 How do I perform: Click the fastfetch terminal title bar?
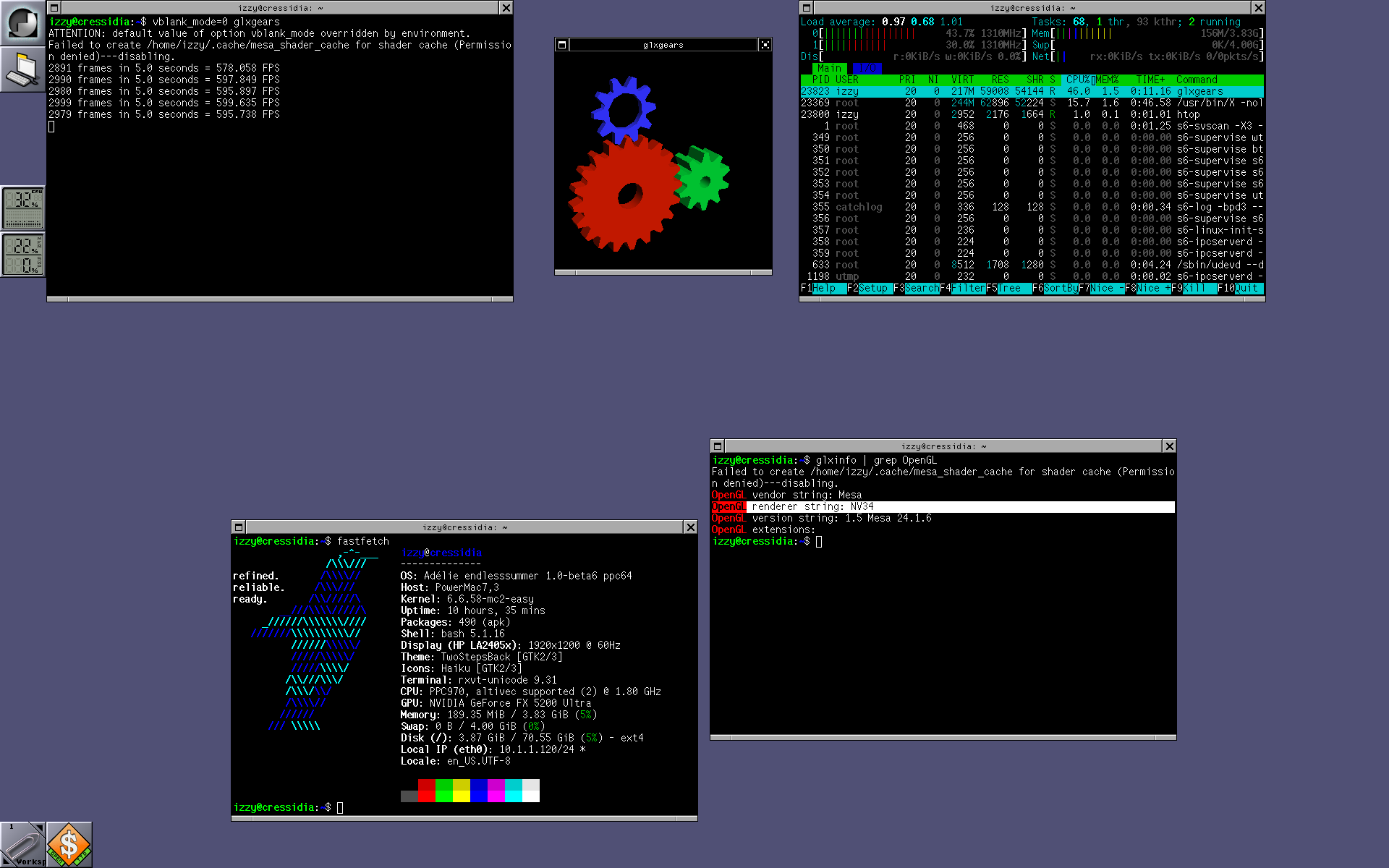click(464, 527)
